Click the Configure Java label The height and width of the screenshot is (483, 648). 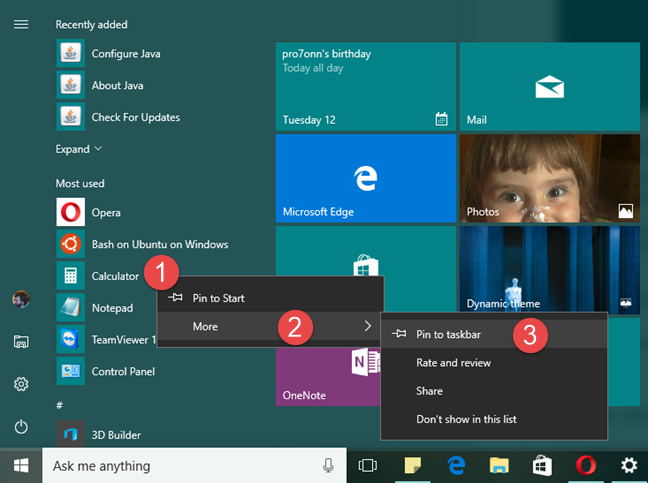(126, 54)
